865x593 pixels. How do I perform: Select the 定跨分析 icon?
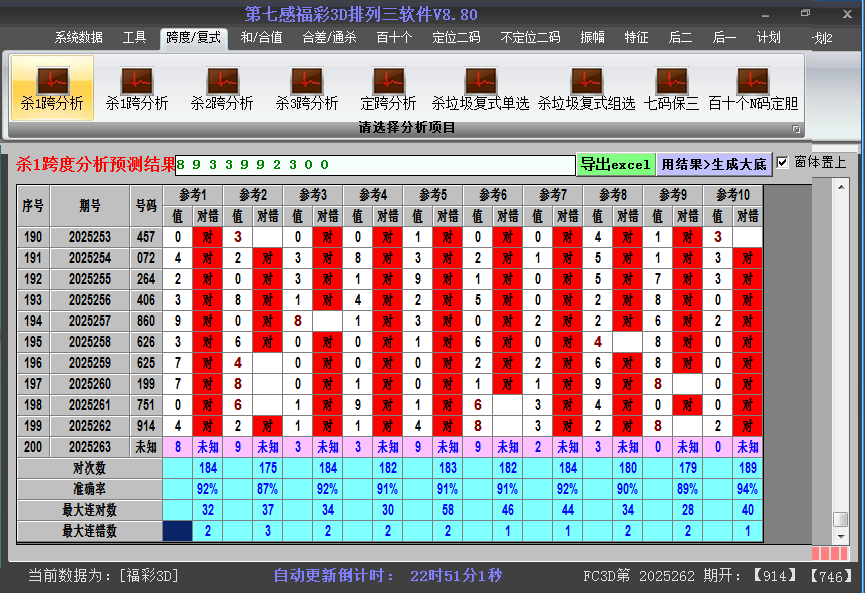(388, 88)
